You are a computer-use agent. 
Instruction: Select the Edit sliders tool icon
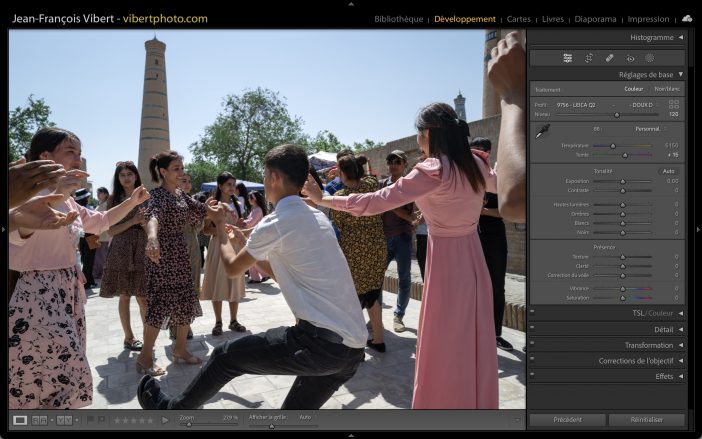[x=567, y=58]
